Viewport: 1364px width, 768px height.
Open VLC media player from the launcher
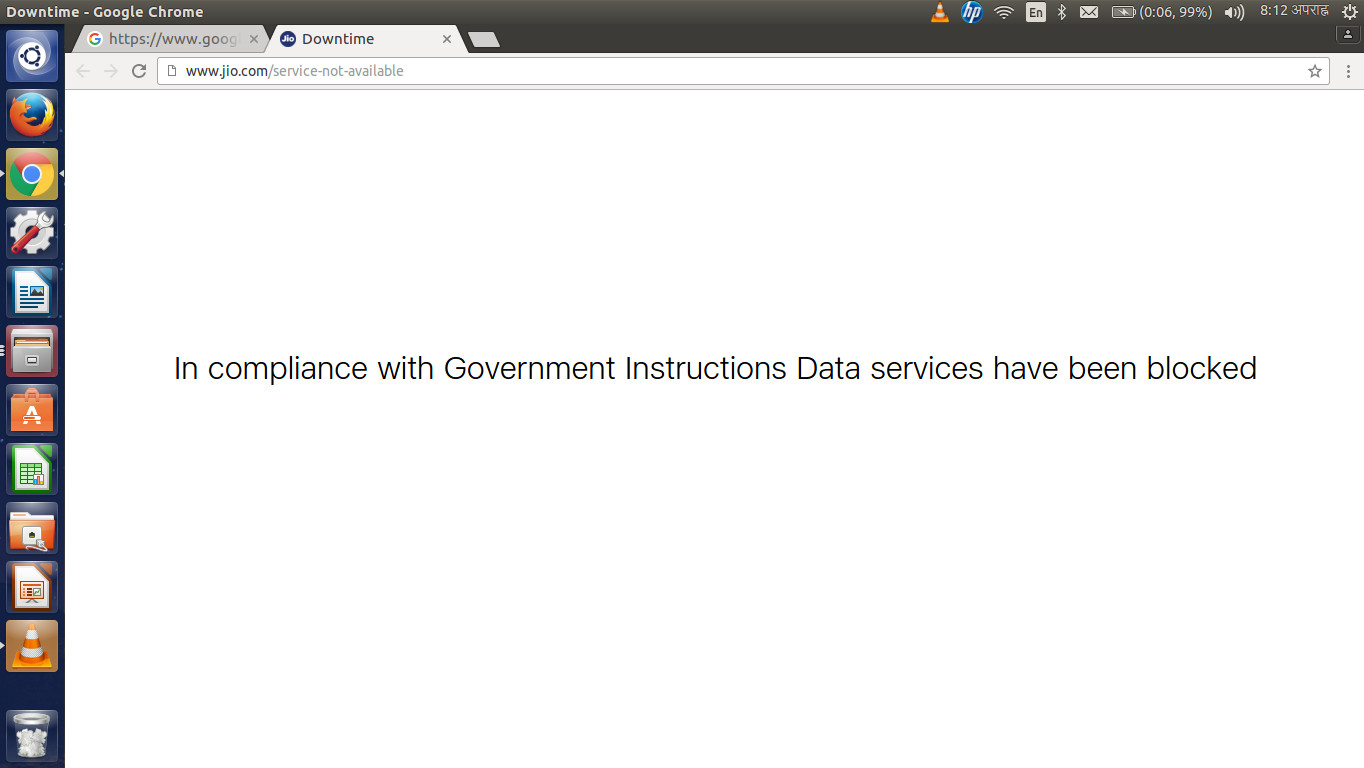pos(32,646)
